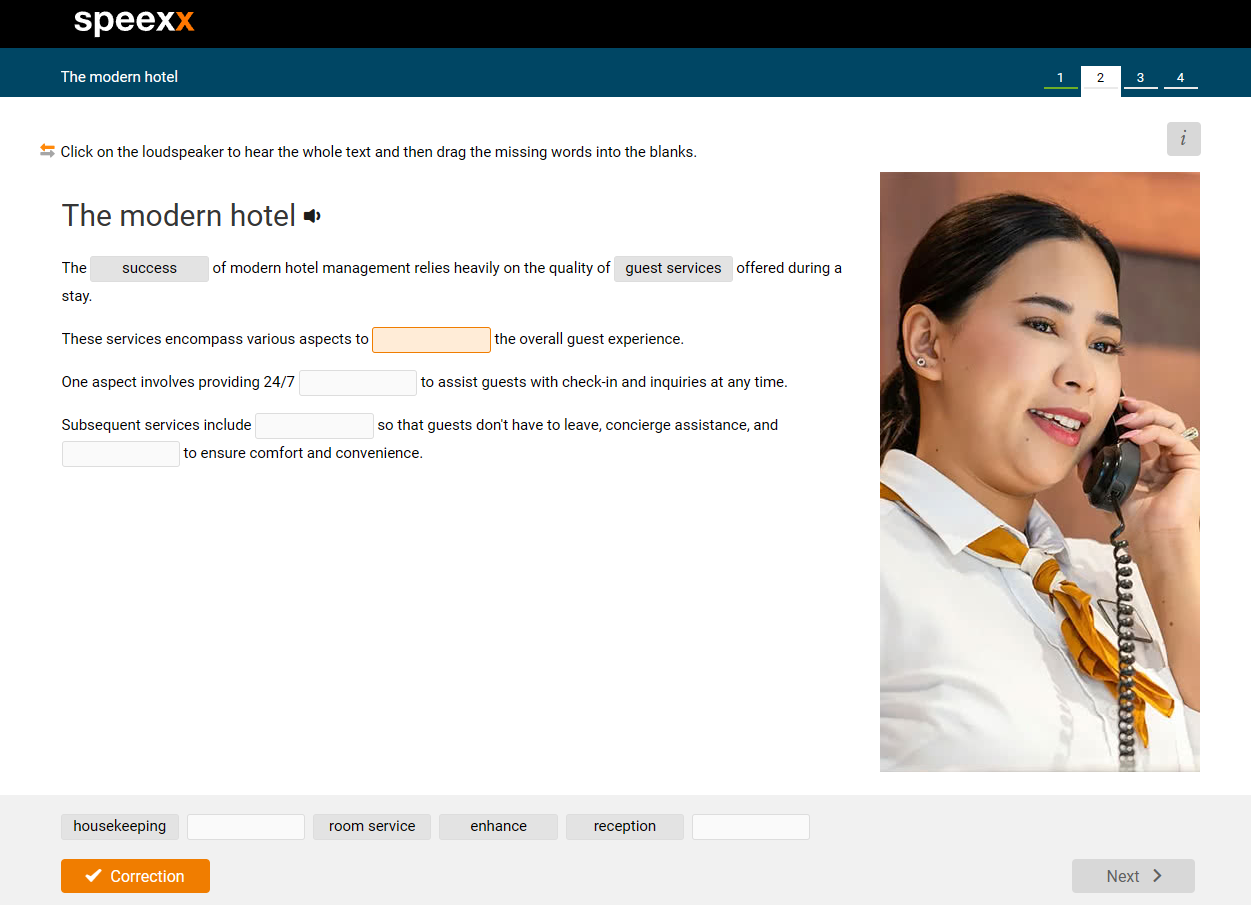Click the blank before 'to ensure comfort'

click(121, 454)
